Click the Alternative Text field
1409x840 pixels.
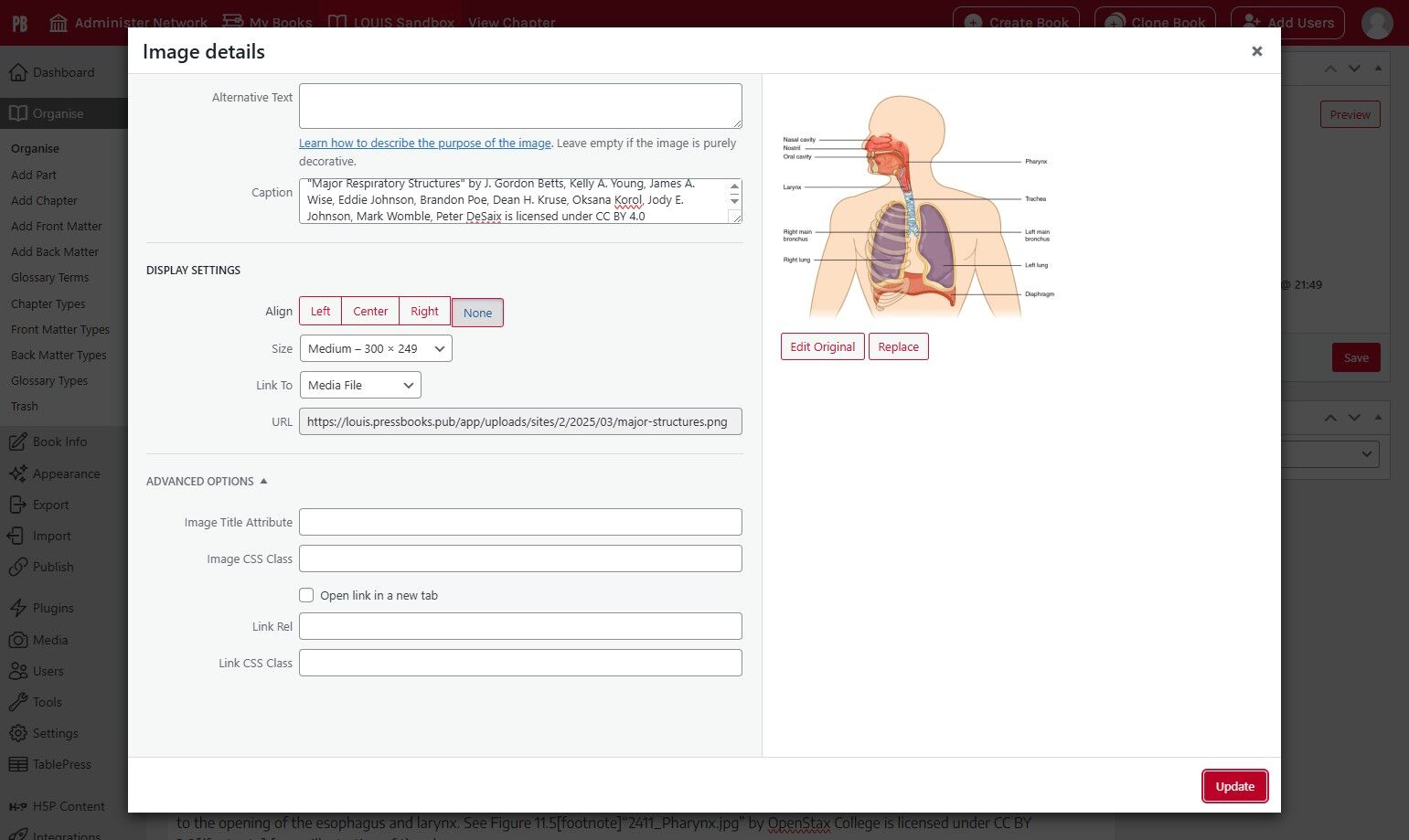coord(520,106)
